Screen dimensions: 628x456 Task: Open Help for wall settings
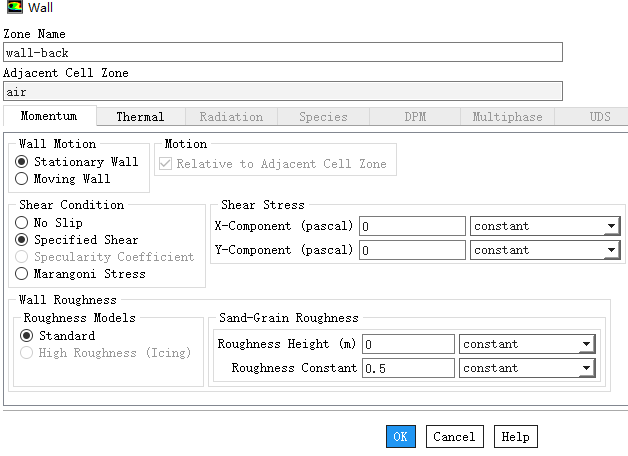[515, 437]
